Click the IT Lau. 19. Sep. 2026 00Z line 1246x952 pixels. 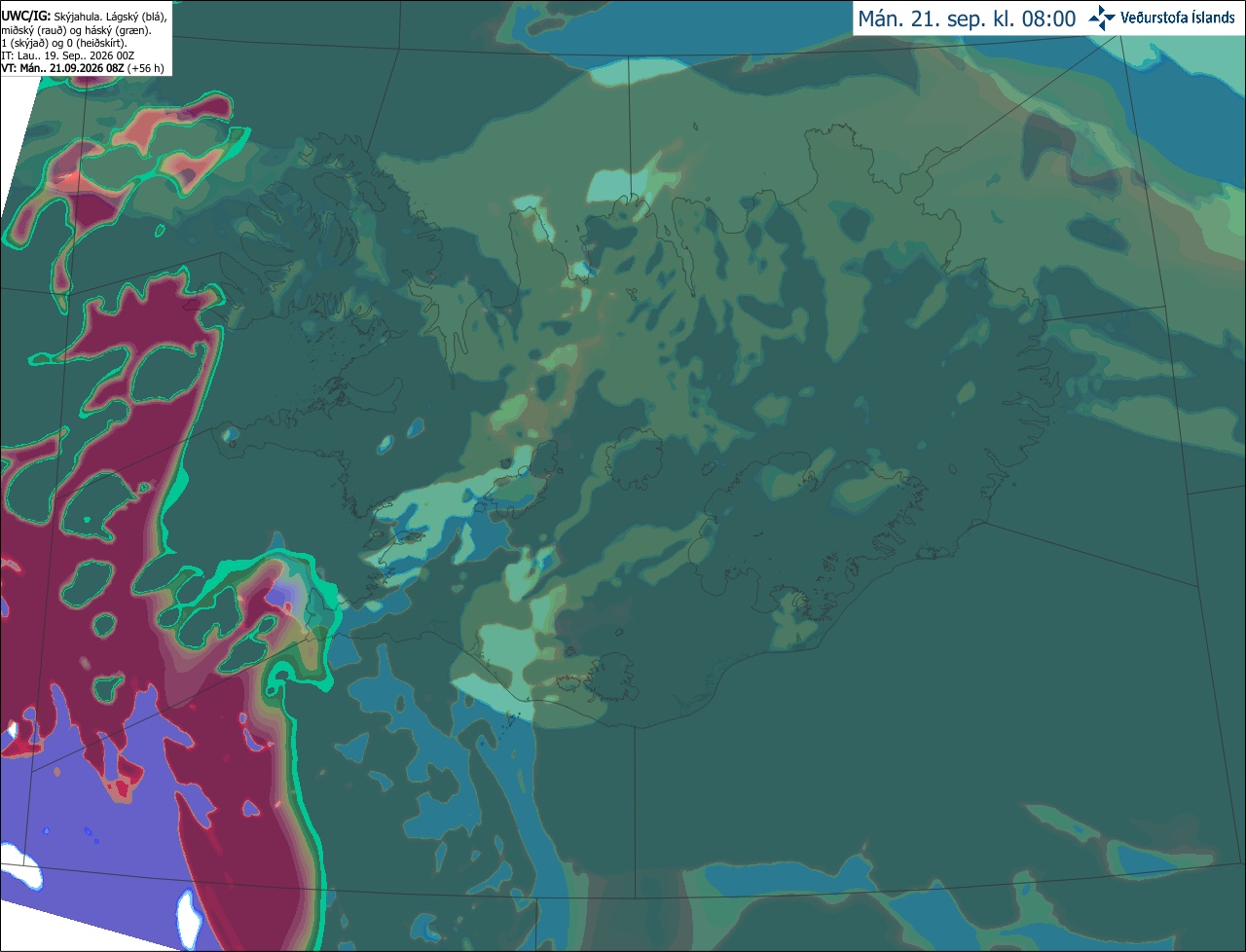point(68,55)
